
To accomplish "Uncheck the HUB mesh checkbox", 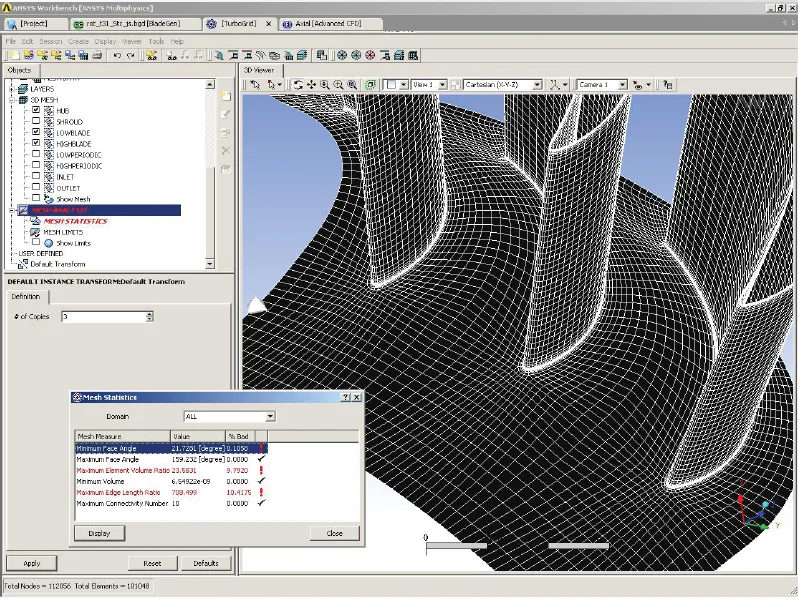I will pyautogui.click(x=37, y=110).
